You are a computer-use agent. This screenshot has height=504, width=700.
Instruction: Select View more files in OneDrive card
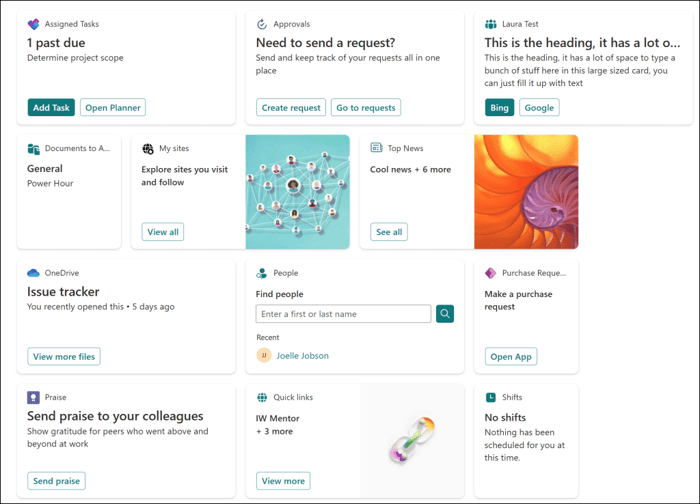point(64,356)
